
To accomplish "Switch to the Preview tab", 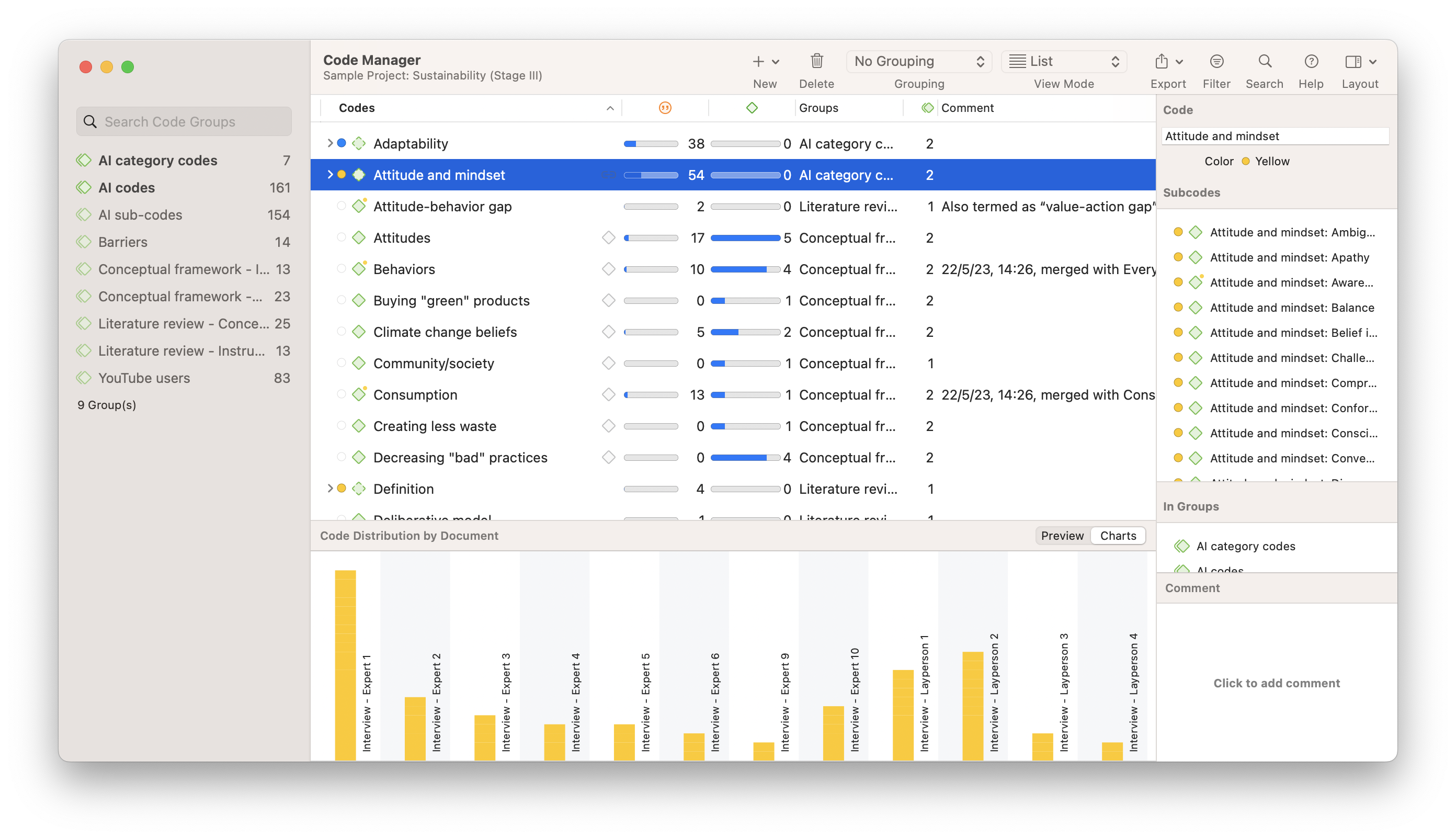I will click(x=1062, y=536).
